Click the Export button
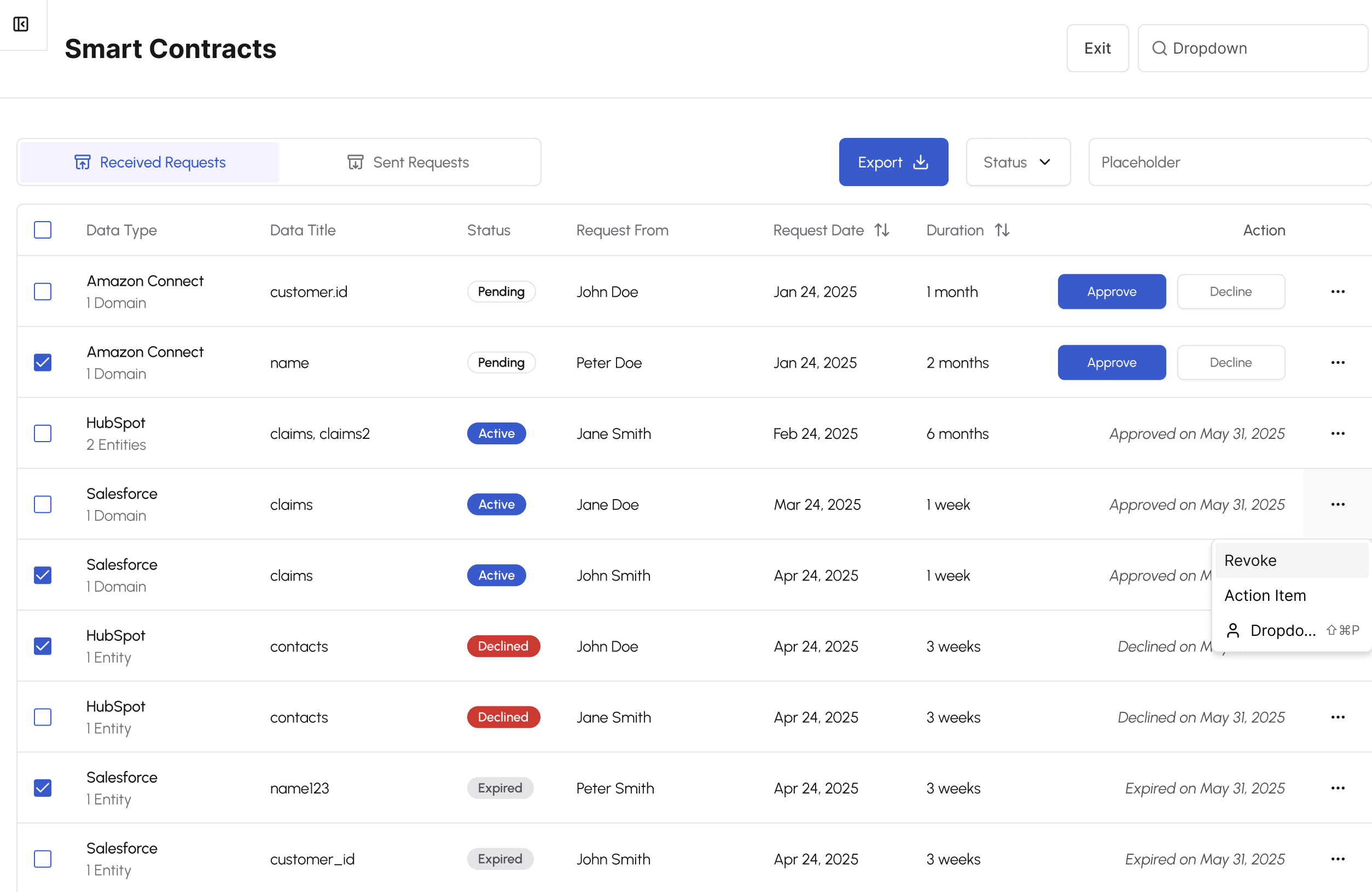This screenshot has width=1372, height=892. pos(893,163)
